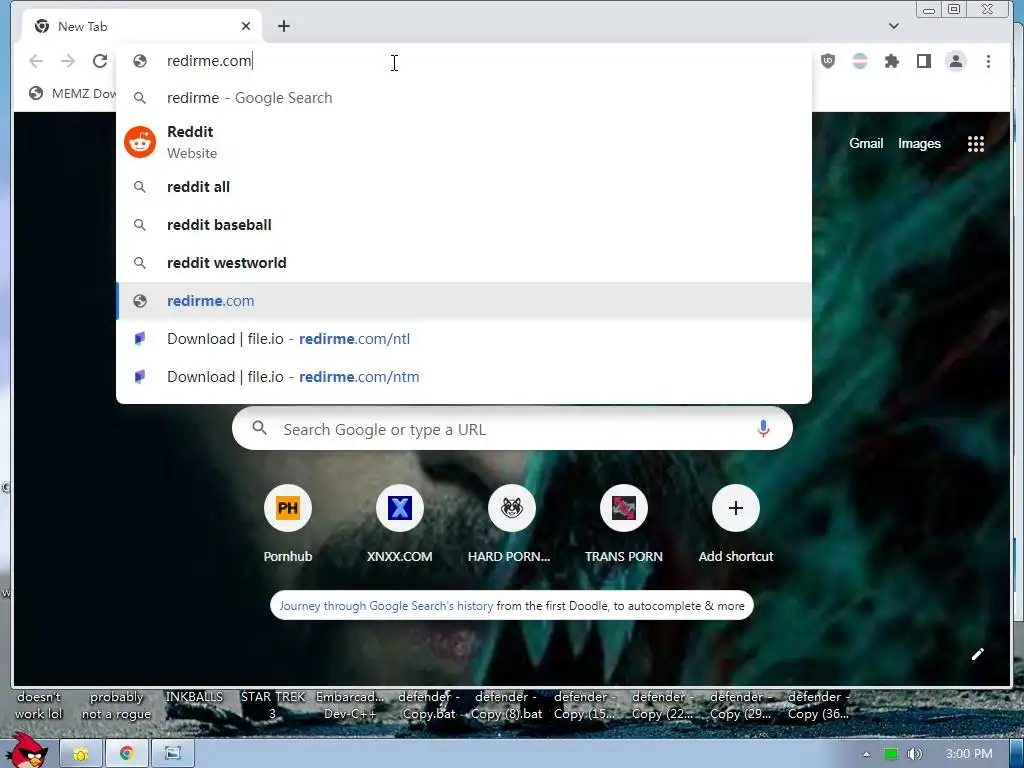Select 'defender - Copy (8).bat' desktop file
The image size is (1024, 768).
506,705
